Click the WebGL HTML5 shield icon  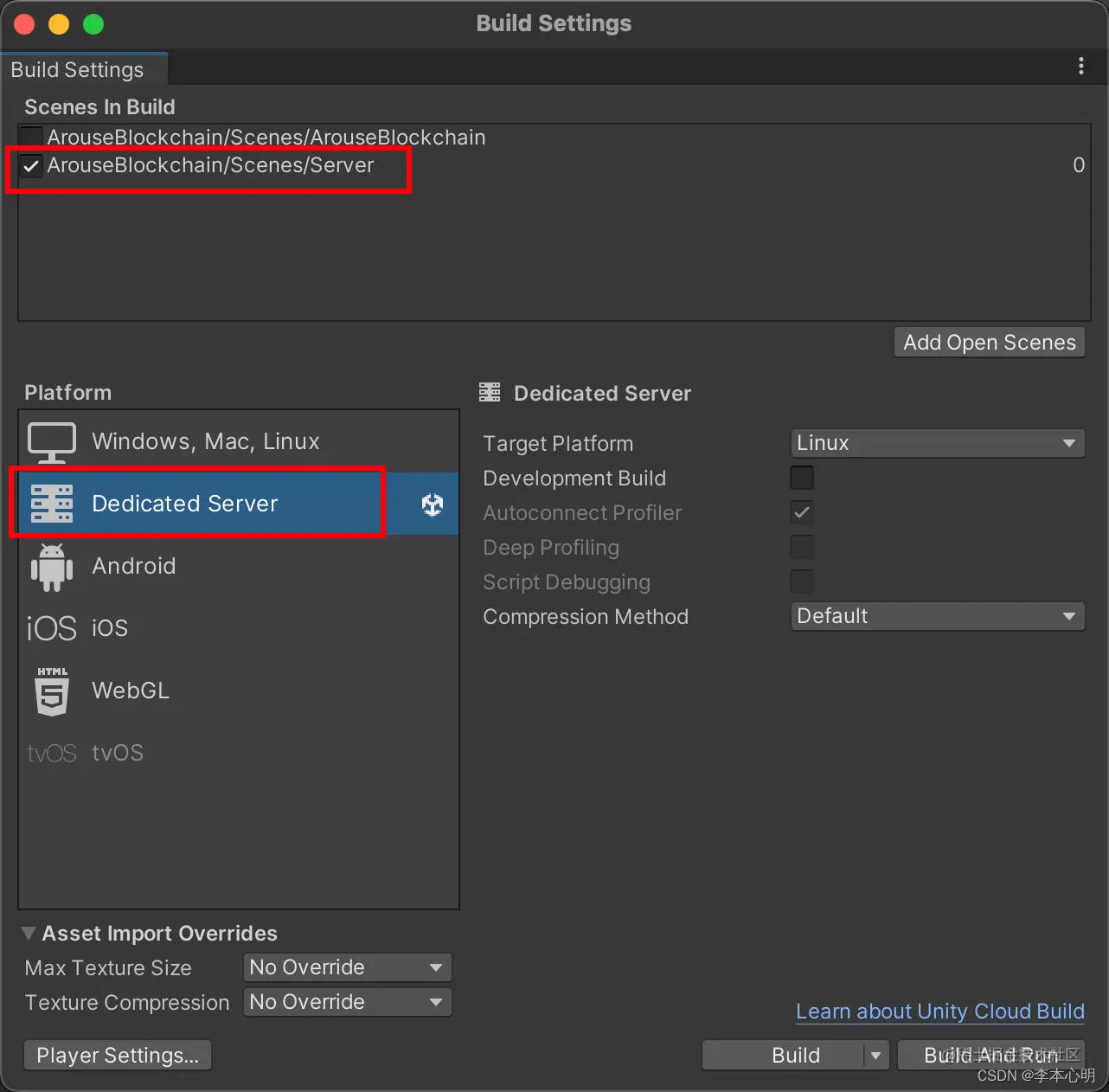(x=52, y=691)
